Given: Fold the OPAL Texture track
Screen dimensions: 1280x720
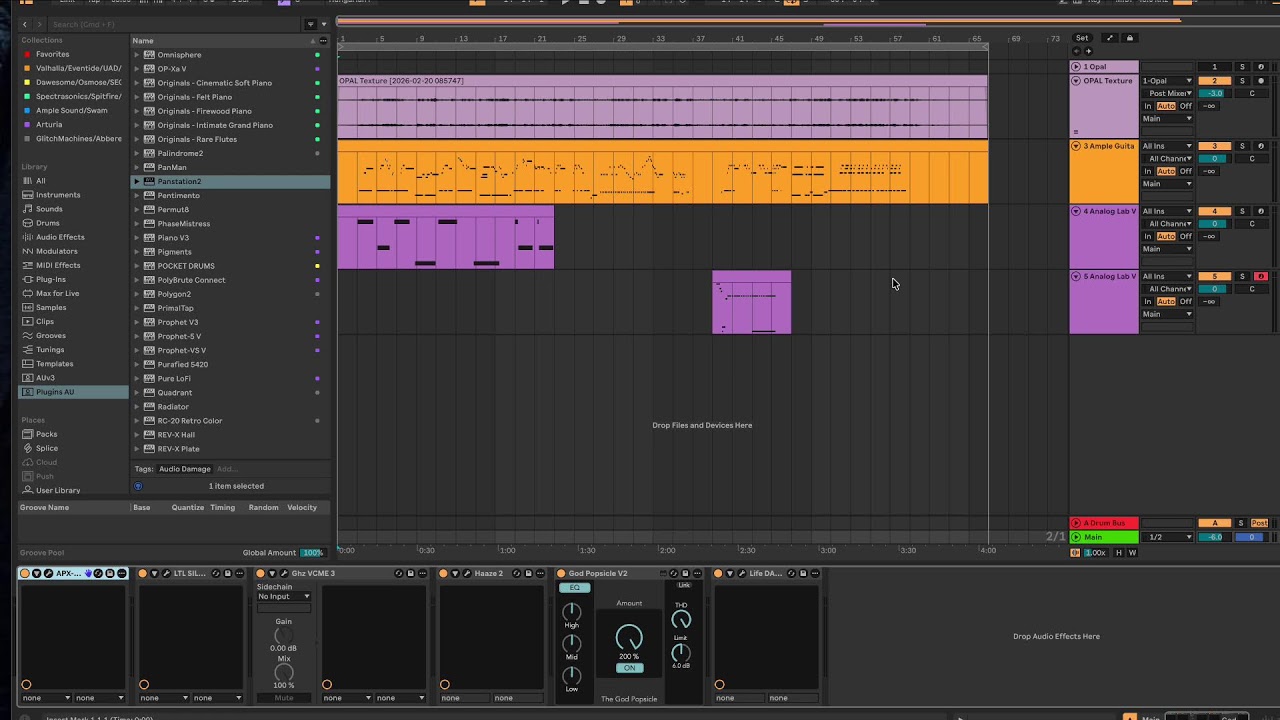Looking at the screenshot, I should point(1076,80).
